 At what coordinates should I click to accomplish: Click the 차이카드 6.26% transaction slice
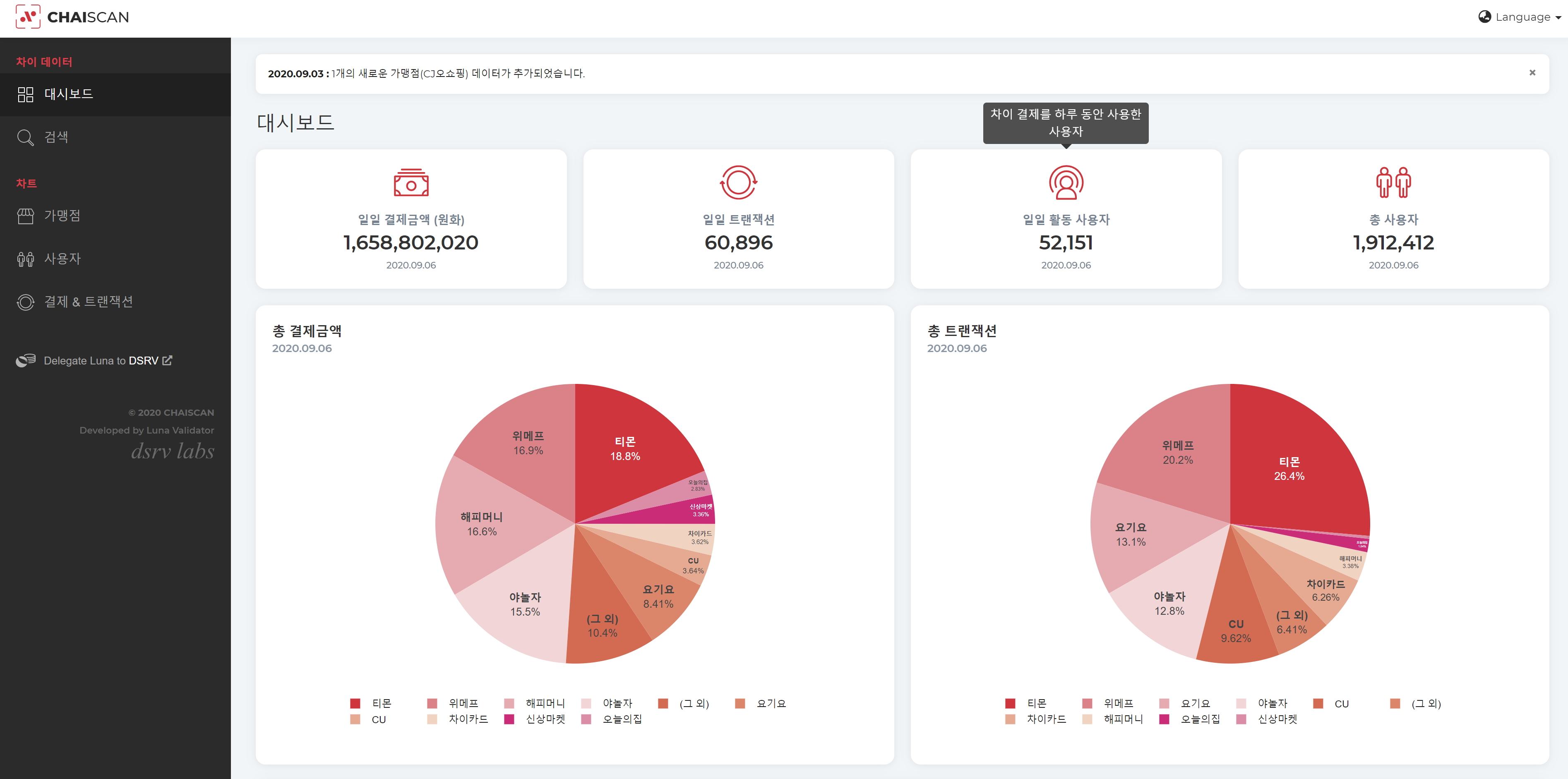tap(1325, 590)
